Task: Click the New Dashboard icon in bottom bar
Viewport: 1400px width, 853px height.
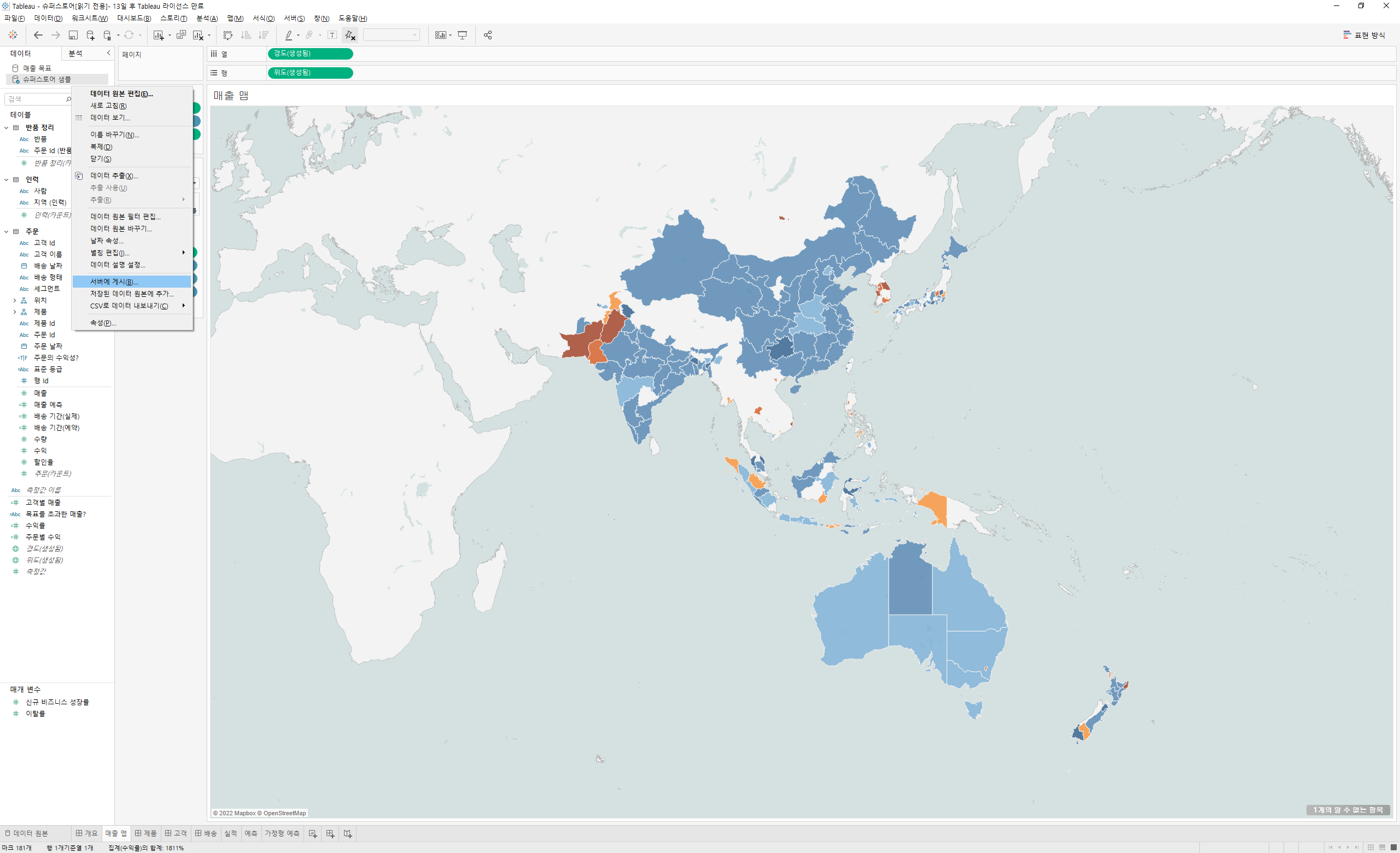Action: pyautogui.click(x=330, y=833)
